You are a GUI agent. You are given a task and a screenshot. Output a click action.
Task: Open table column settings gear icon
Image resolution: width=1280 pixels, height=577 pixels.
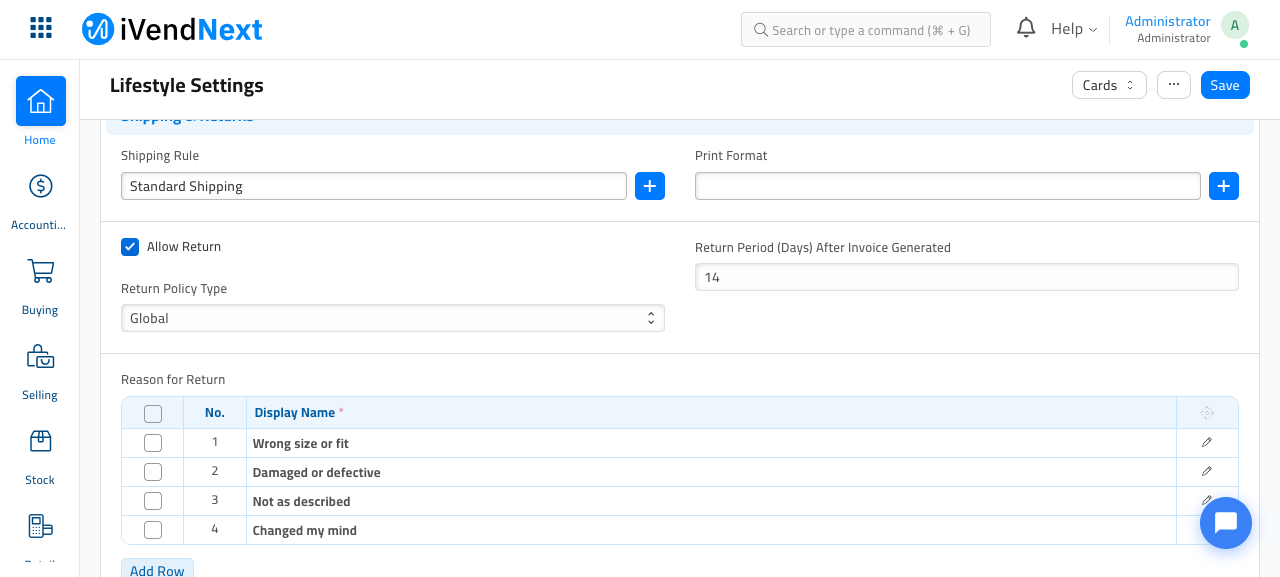pos(1207,413)
